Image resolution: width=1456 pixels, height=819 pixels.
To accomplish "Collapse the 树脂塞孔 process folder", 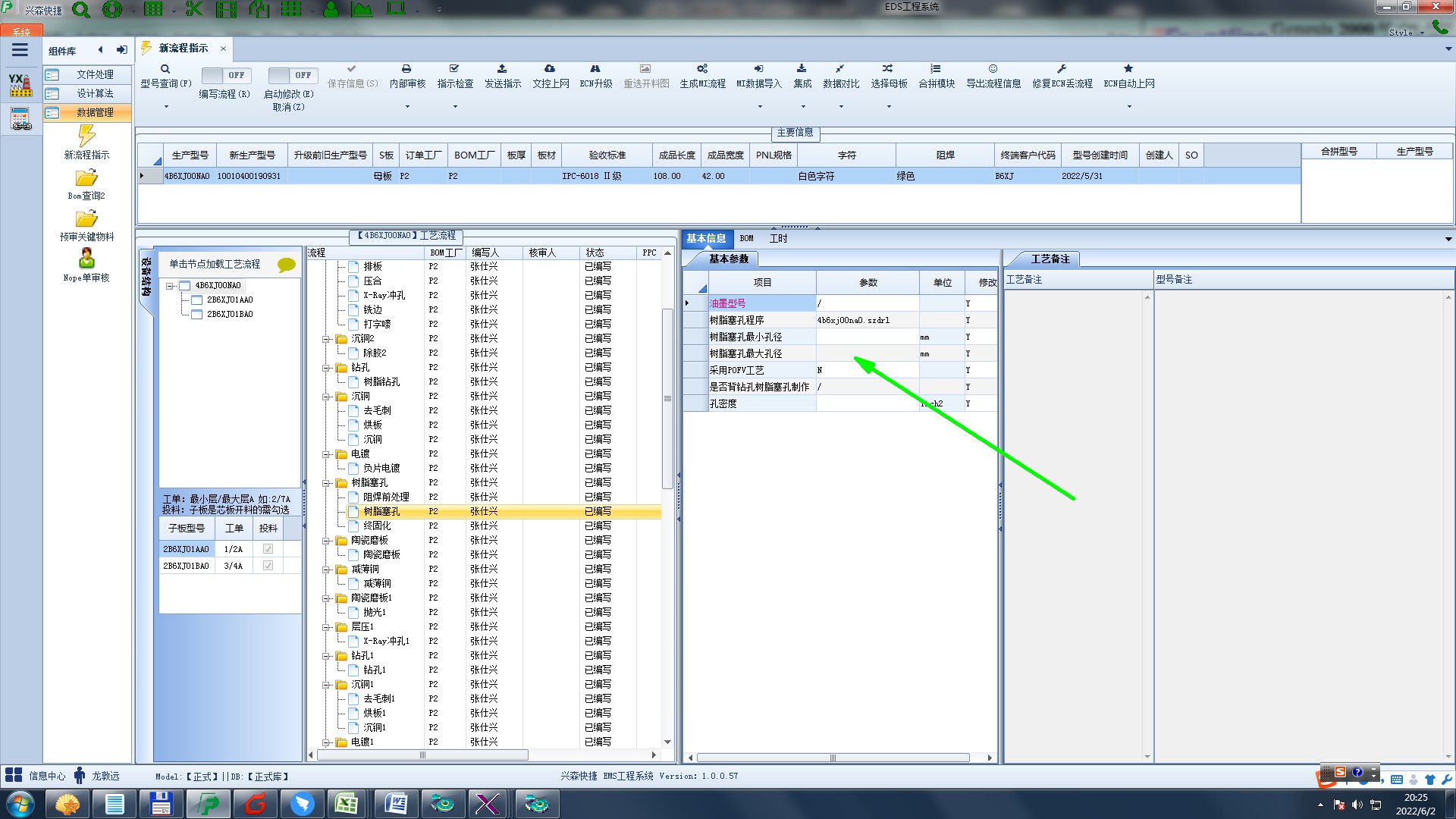I will coord(326,483).
